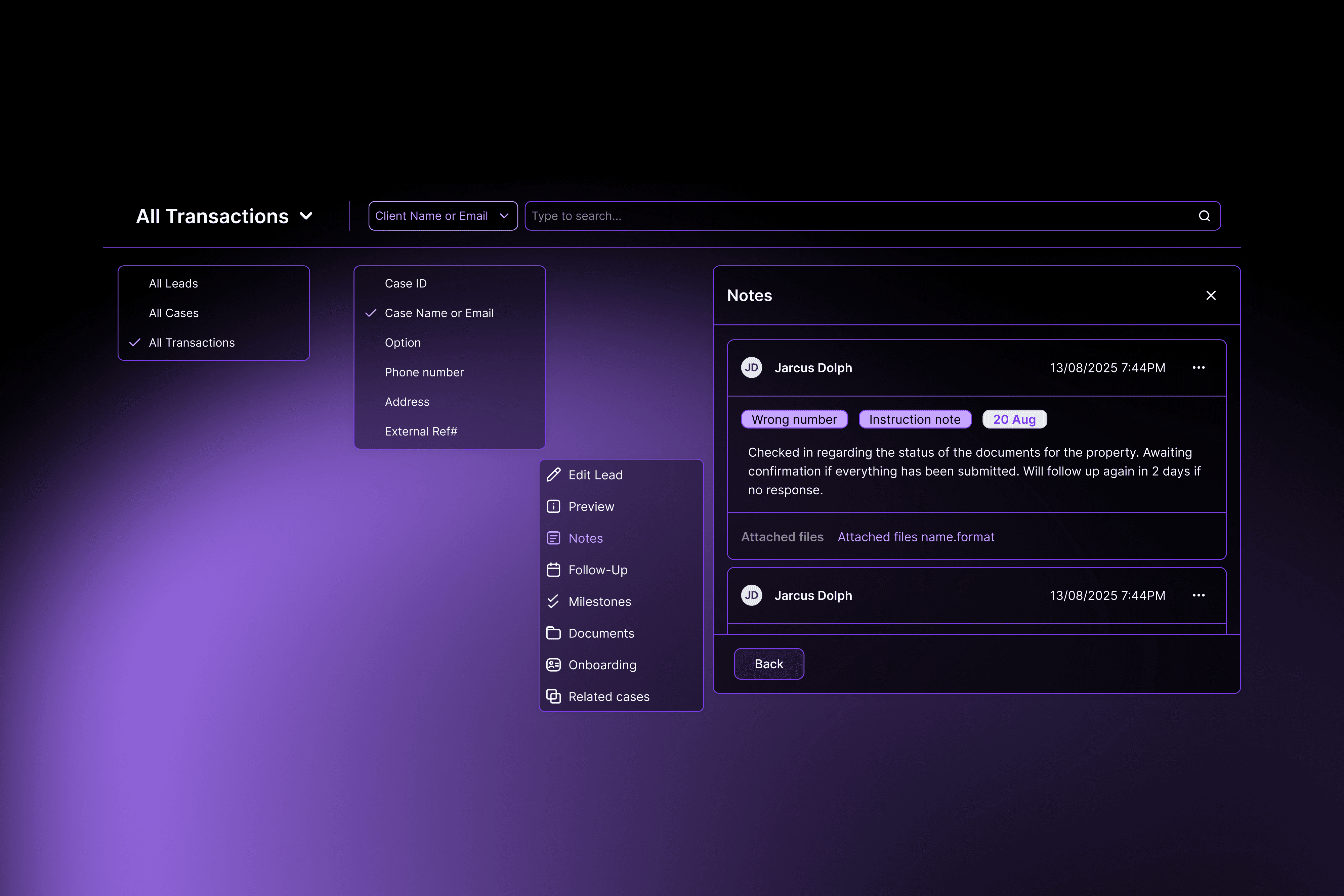Click the Back button
1344x896 pixels.
(768, 664)
